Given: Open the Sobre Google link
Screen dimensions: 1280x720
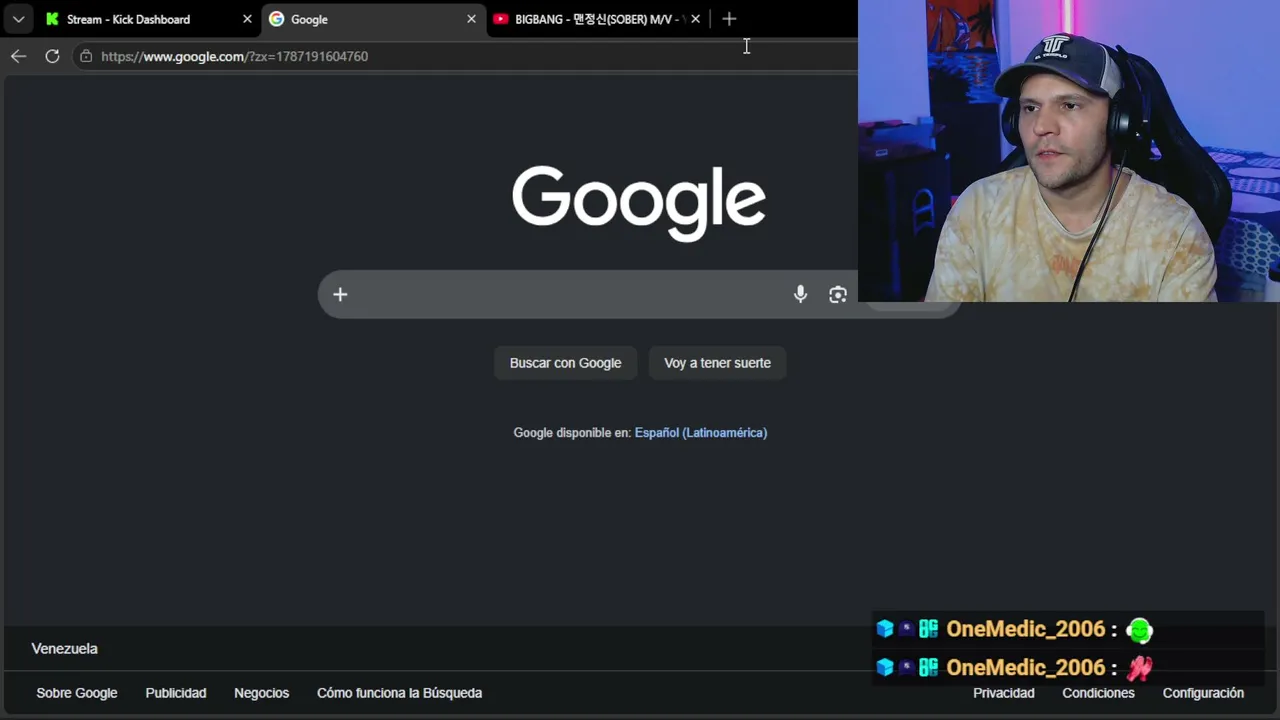Looking at the screenshot, I should (x=77, y=693).
